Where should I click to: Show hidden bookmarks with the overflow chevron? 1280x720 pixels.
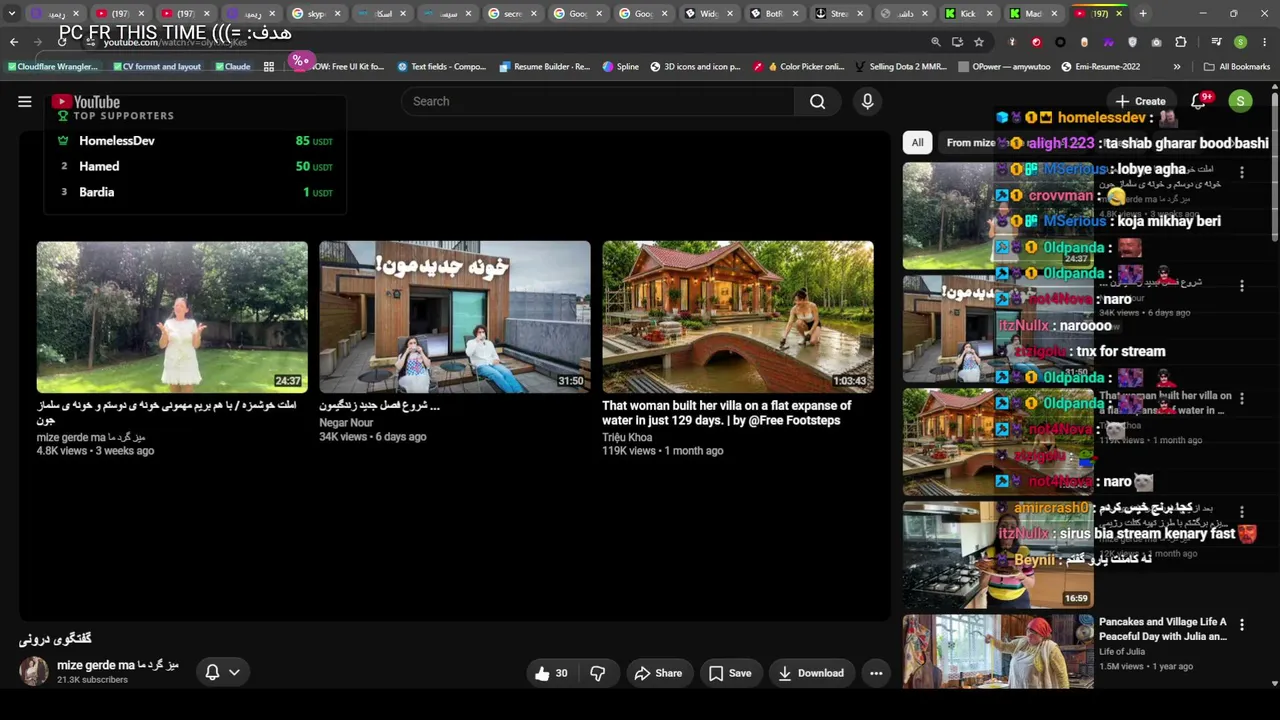click(1177, 67)
